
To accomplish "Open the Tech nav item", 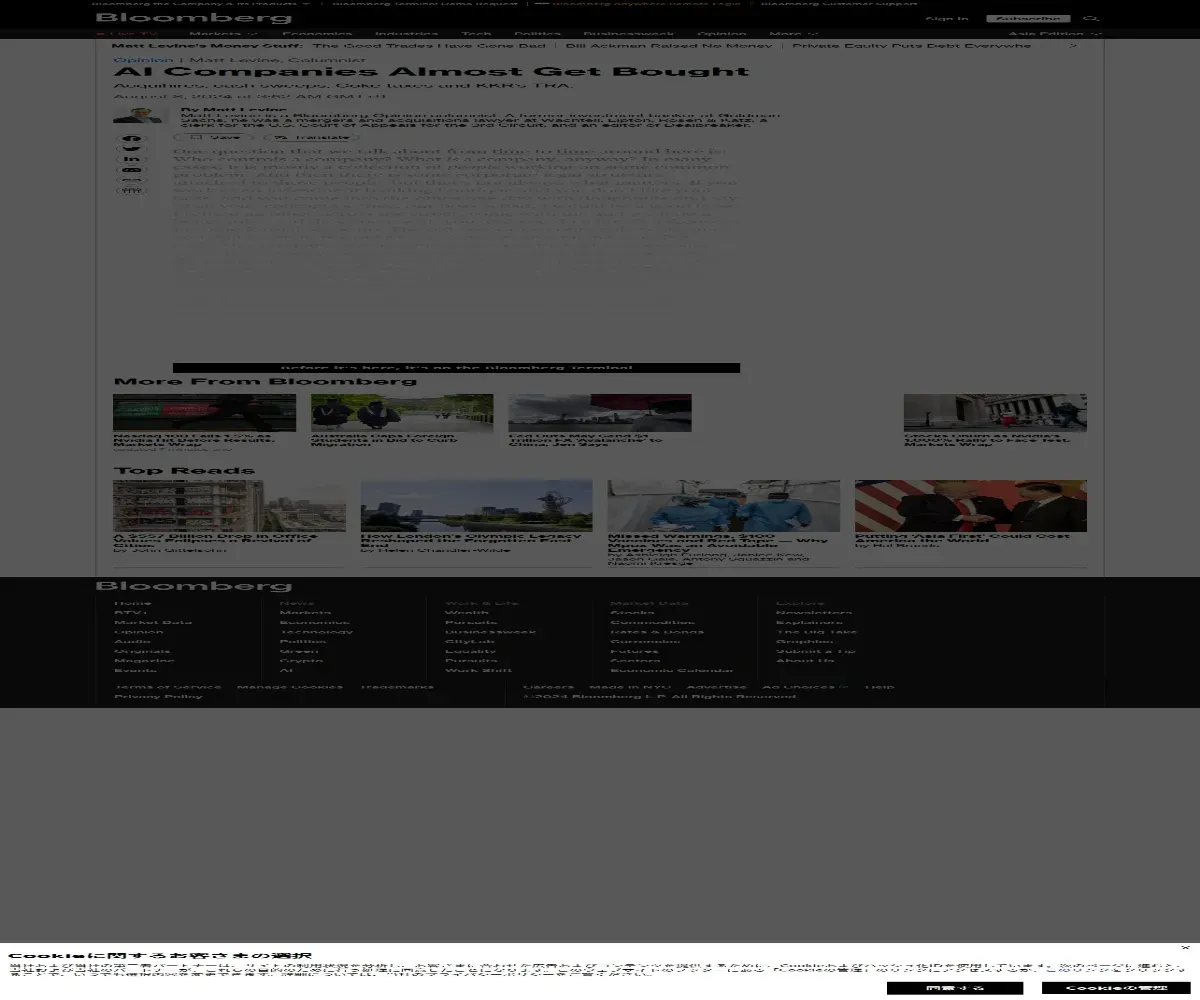I will click(476, 34).
